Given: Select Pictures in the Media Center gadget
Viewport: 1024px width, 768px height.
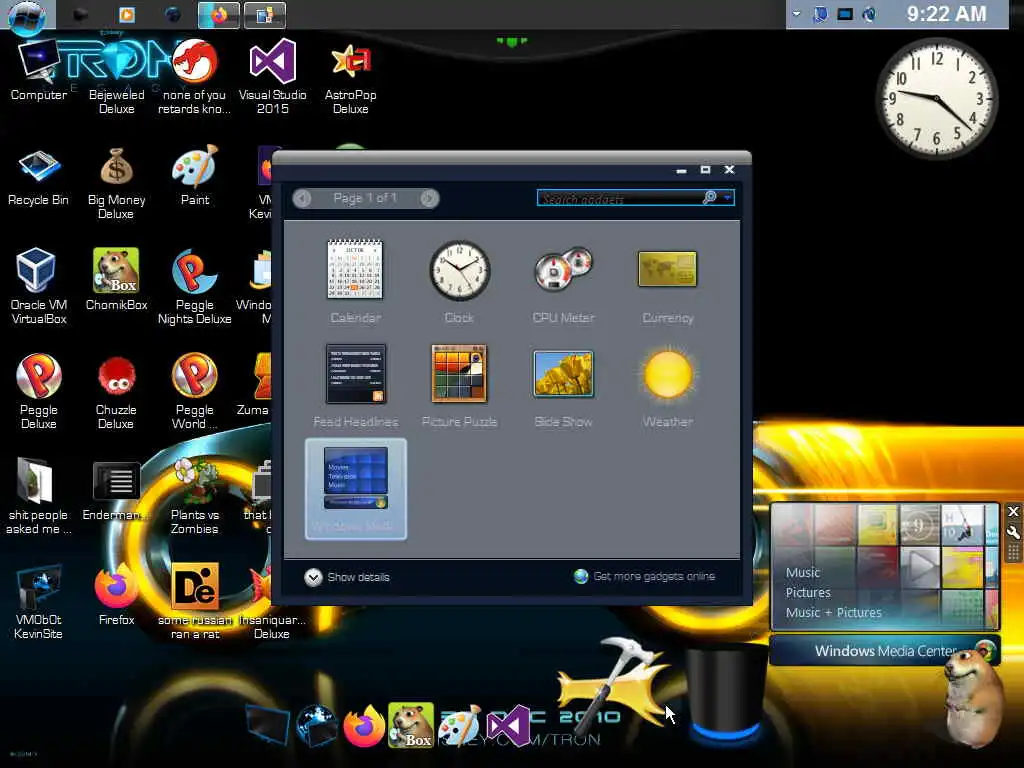Looking at the screenshot, I should [808, 593].
